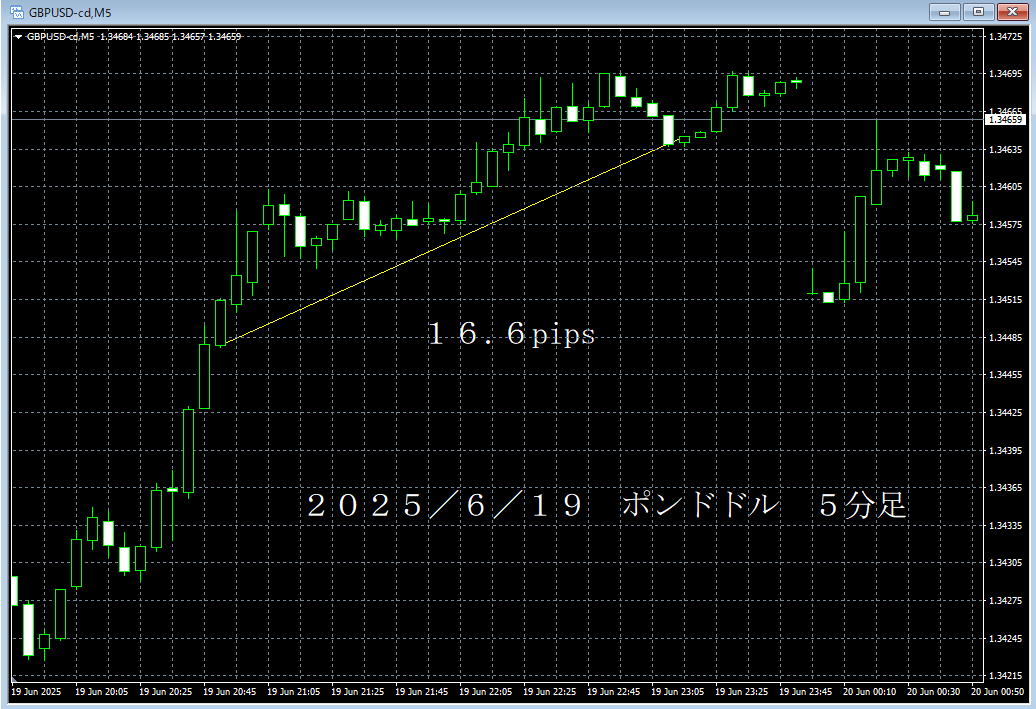Click the 19 Jun 23:05 time label
Image resolution: width=1036 pixels, height=709 pixels.
click(x=677, y=692)
